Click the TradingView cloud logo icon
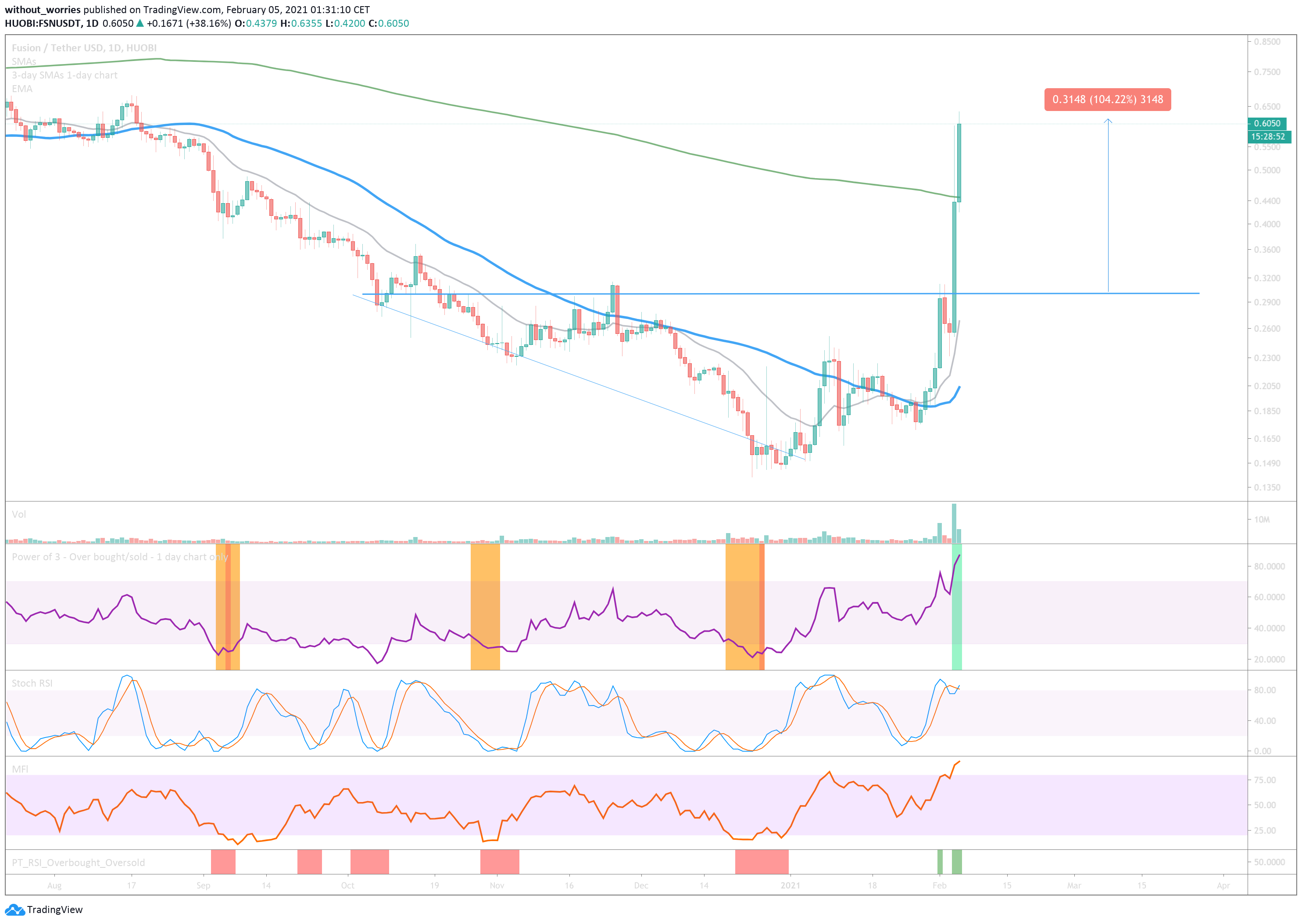1302x924 pixels. [15, 910]
